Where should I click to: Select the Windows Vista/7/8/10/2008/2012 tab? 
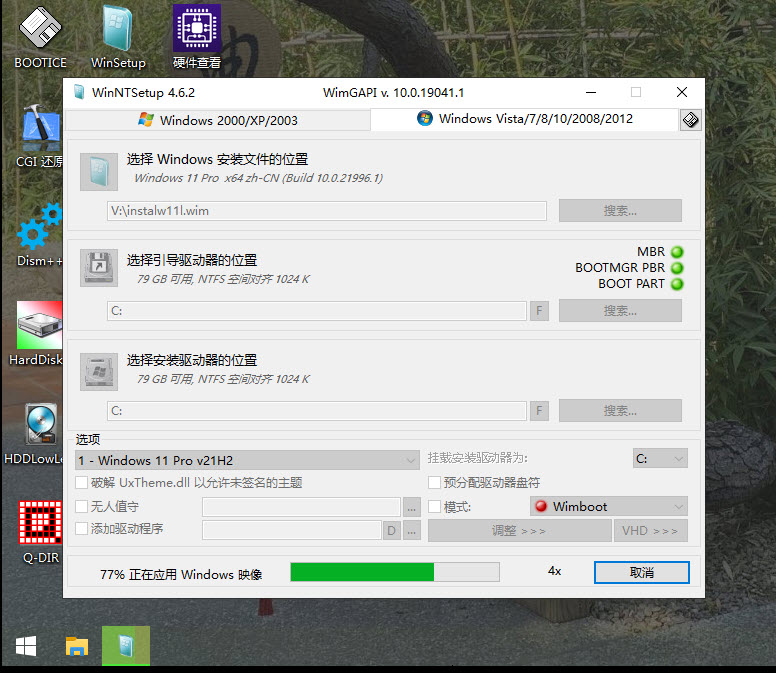pyautogui.click(x=525, y=119)
